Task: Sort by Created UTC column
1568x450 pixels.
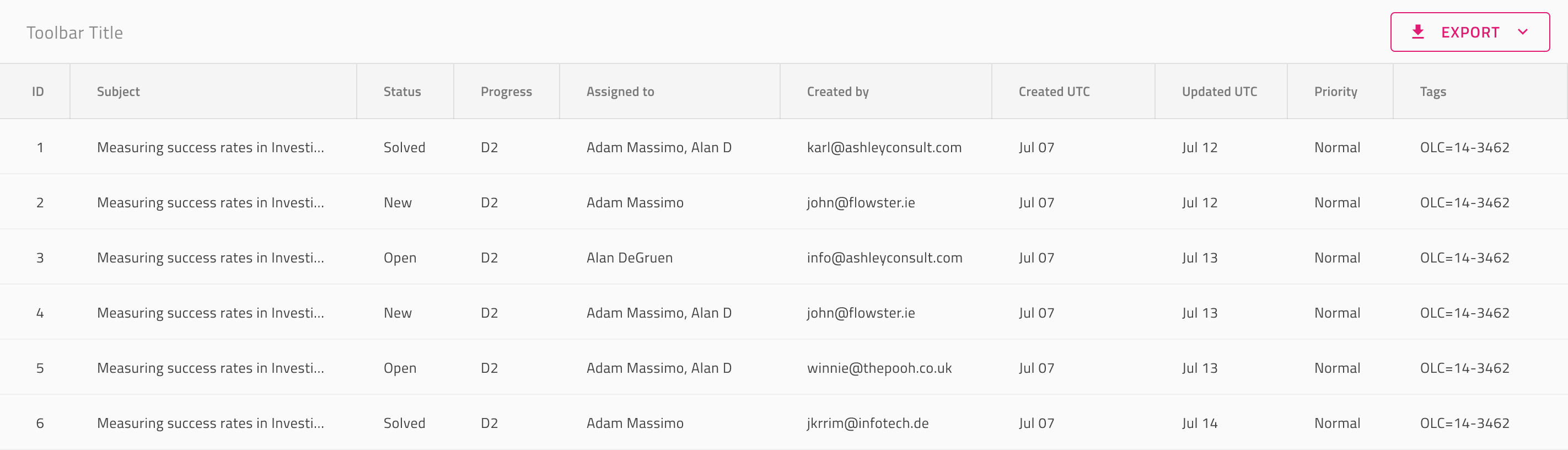Action: click(x=1054, y=92)
